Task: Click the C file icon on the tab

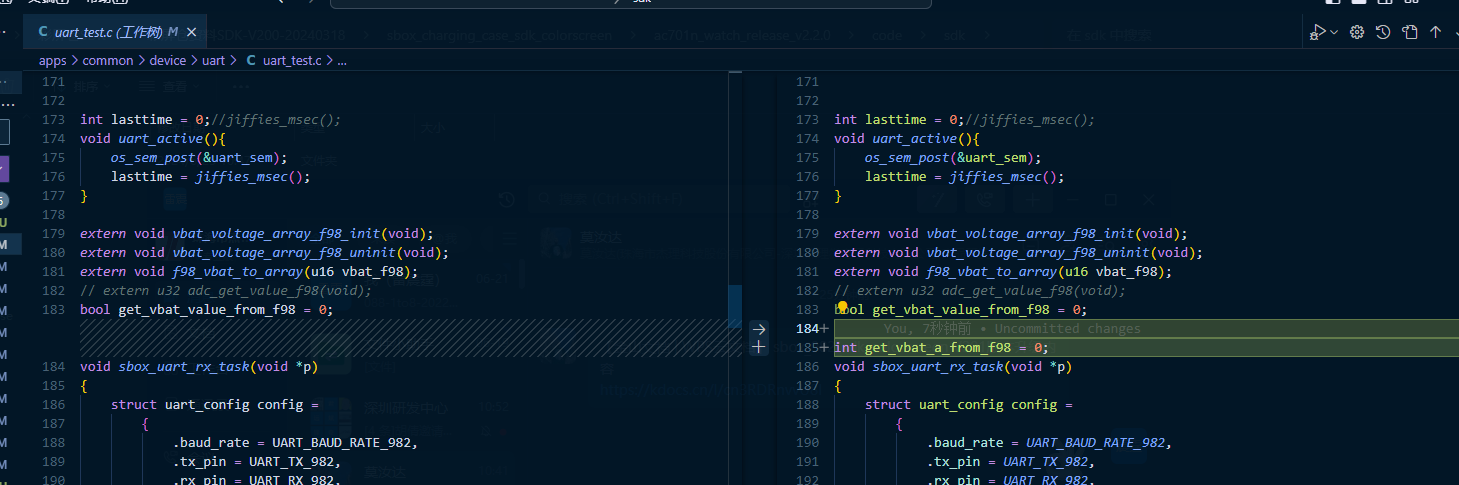Action: [x=43, y=32]
